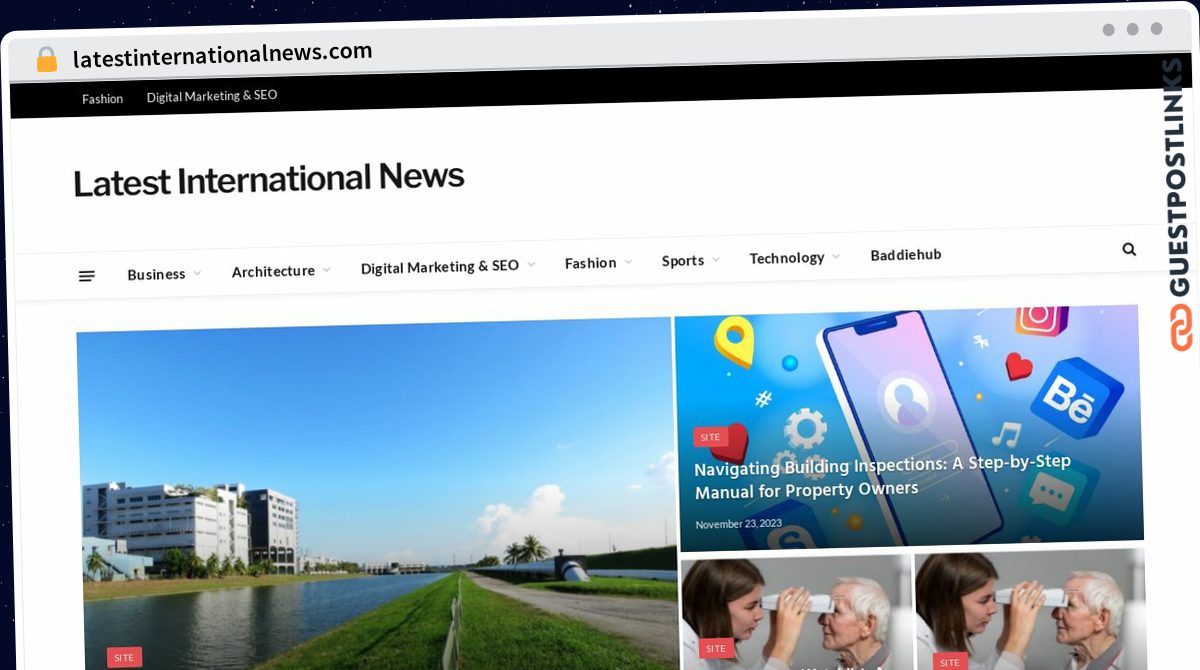The image size is (1200, 670).
Task: Open the hamburger menu icon
Action: tap(87, 276)
